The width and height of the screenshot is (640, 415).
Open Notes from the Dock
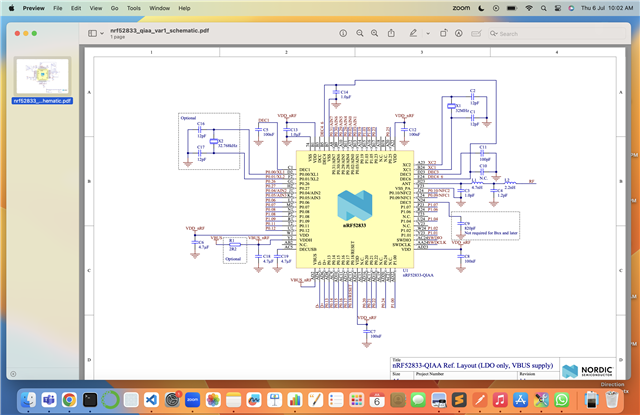(x=233, y=400)
